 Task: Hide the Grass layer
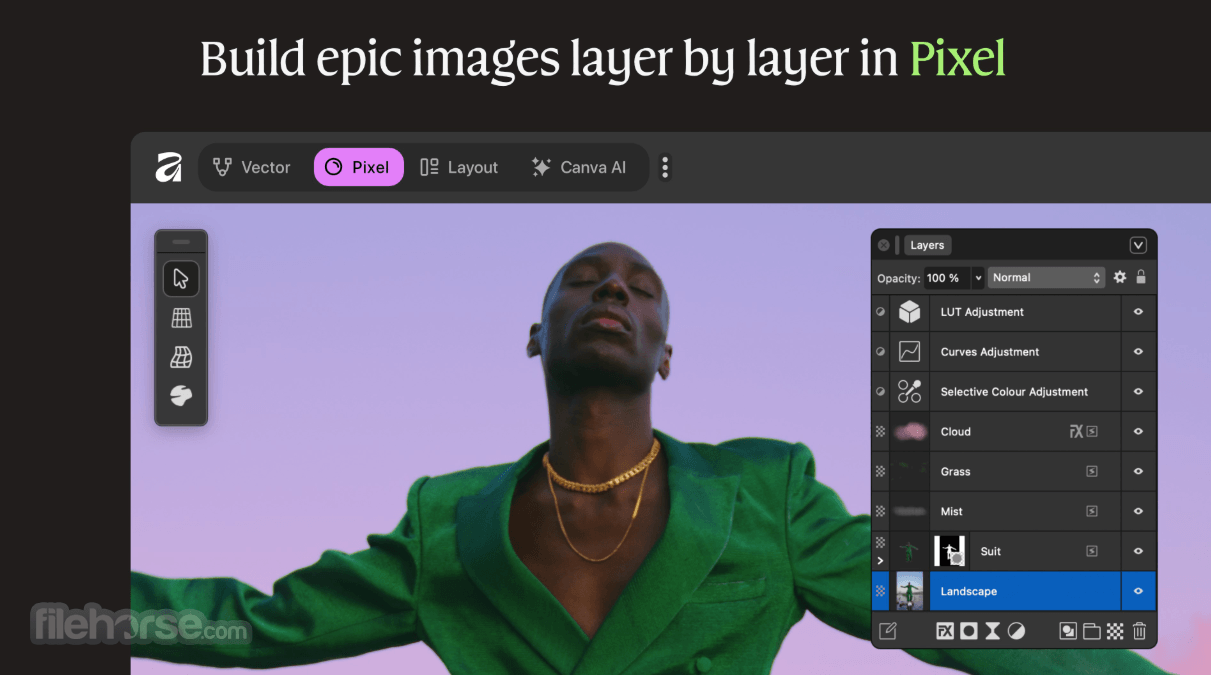tap(1138, 472)
